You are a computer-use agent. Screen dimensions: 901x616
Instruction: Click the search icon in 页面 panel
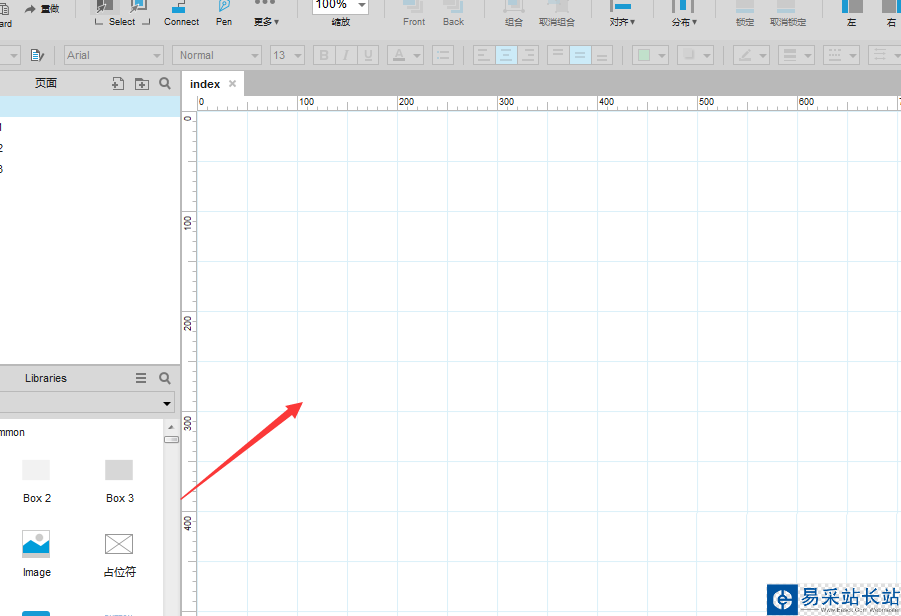pyautogui.click(x=165, y=84)
